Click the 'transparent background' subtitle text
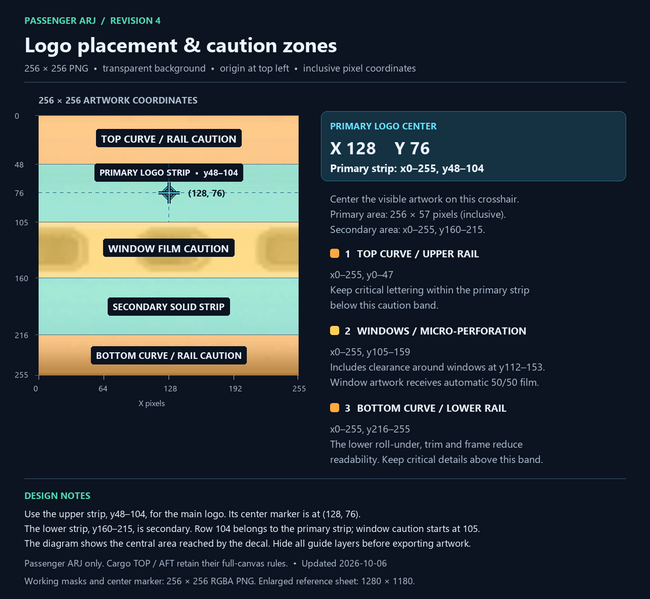650x599 pixels. [154, 68]
